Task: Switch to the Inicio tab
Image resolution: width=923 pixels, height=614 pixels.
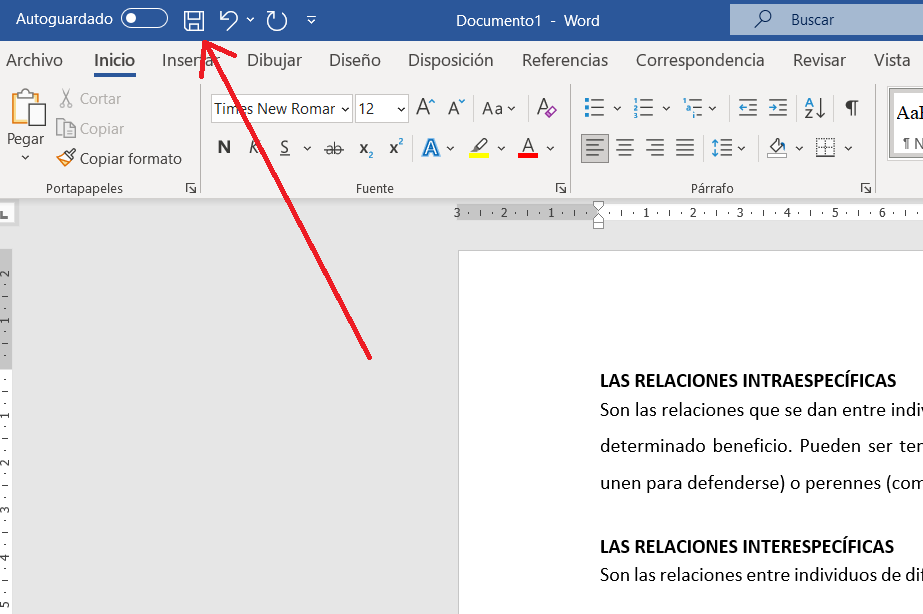Action: click(115, 60)
